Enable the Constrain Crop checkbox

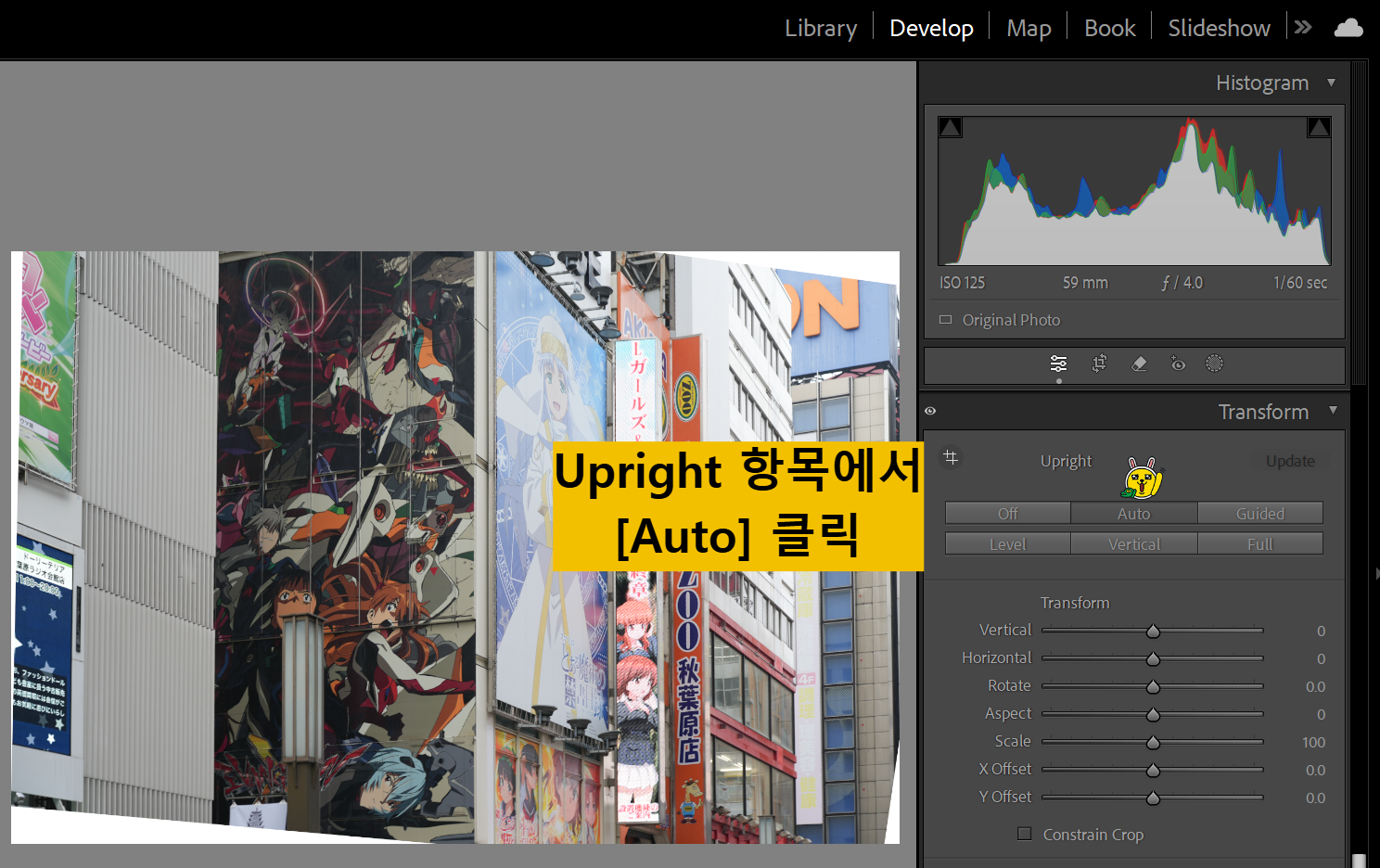tap(1024, 834)
